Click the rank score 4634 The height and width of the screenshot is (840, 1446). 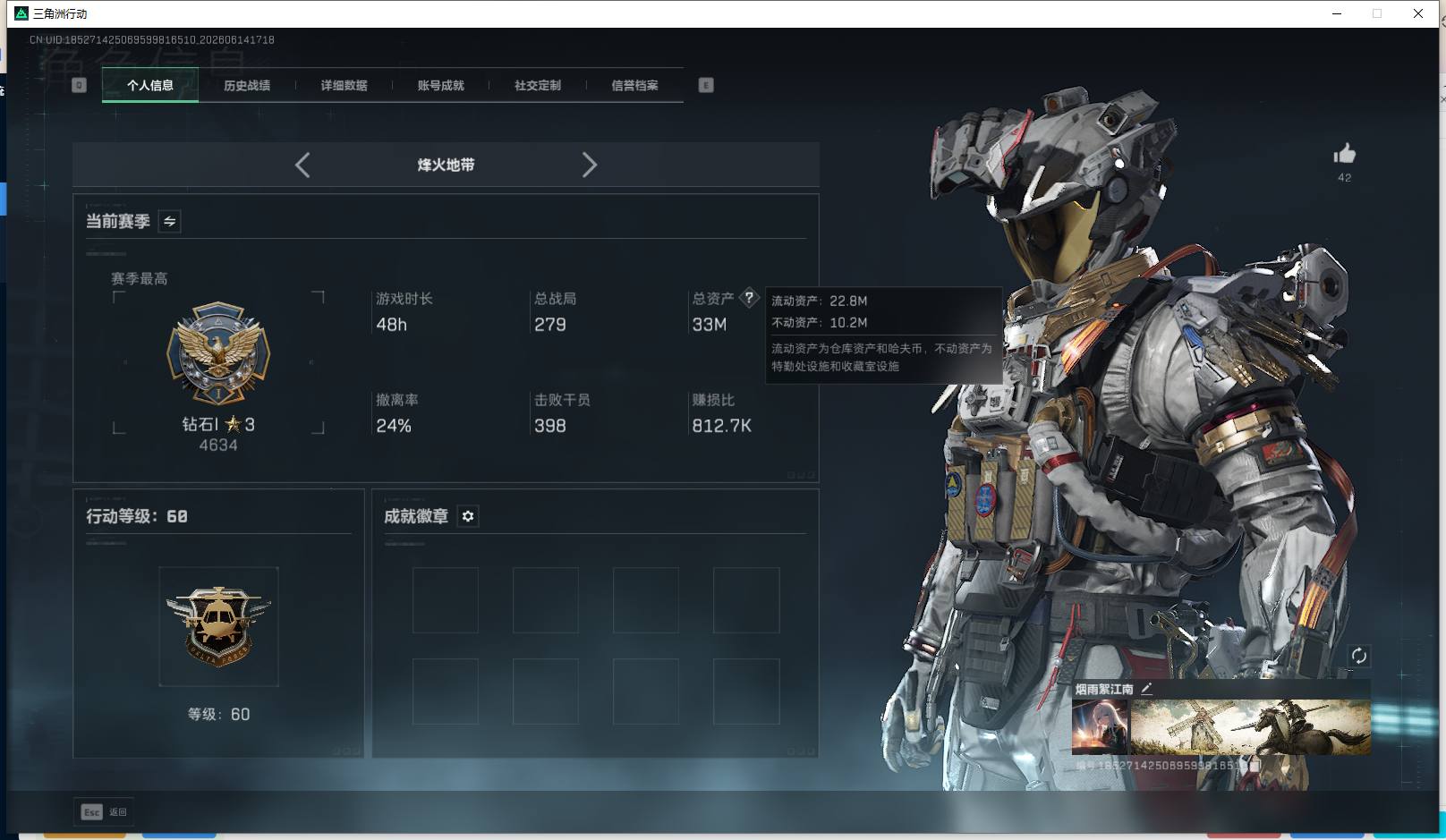(218, 445)
